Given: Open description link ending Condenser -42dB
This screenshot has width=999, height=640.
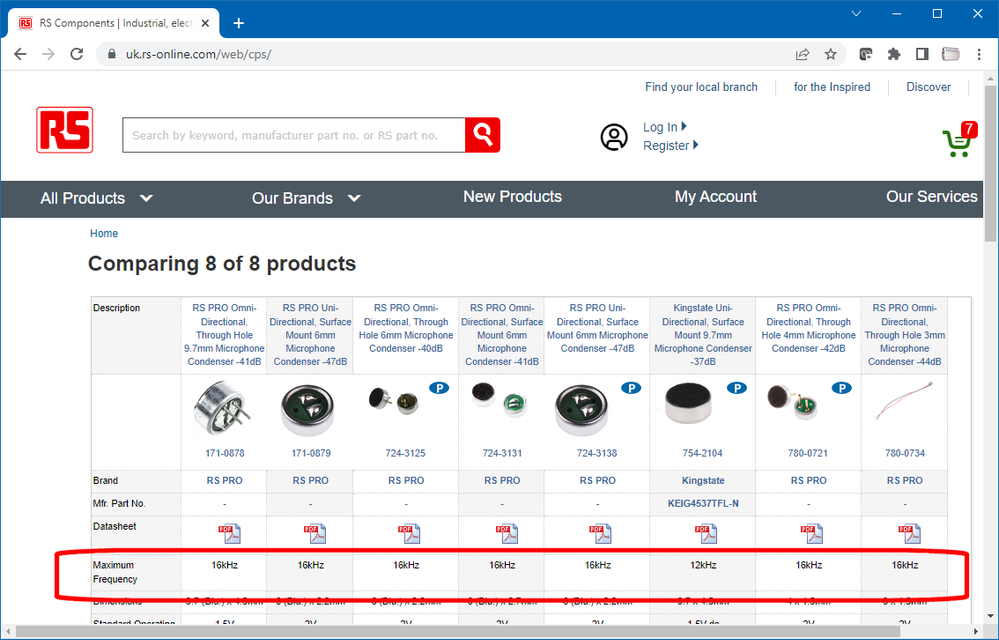Looking at the screenshot, I should (809, 328).
